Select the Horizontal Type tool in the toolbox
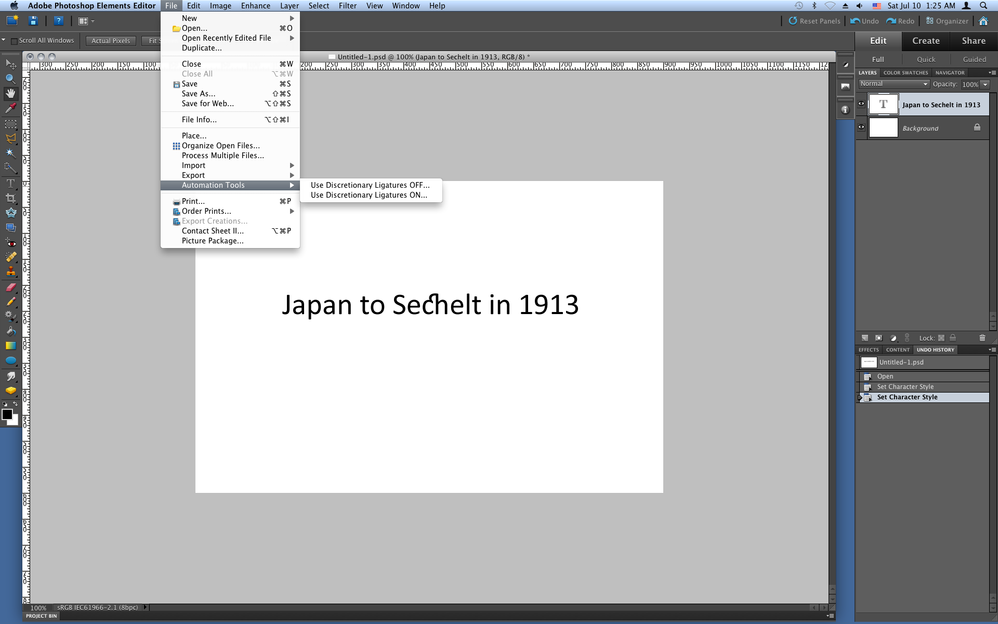998x624 pixels. point(11,183)
